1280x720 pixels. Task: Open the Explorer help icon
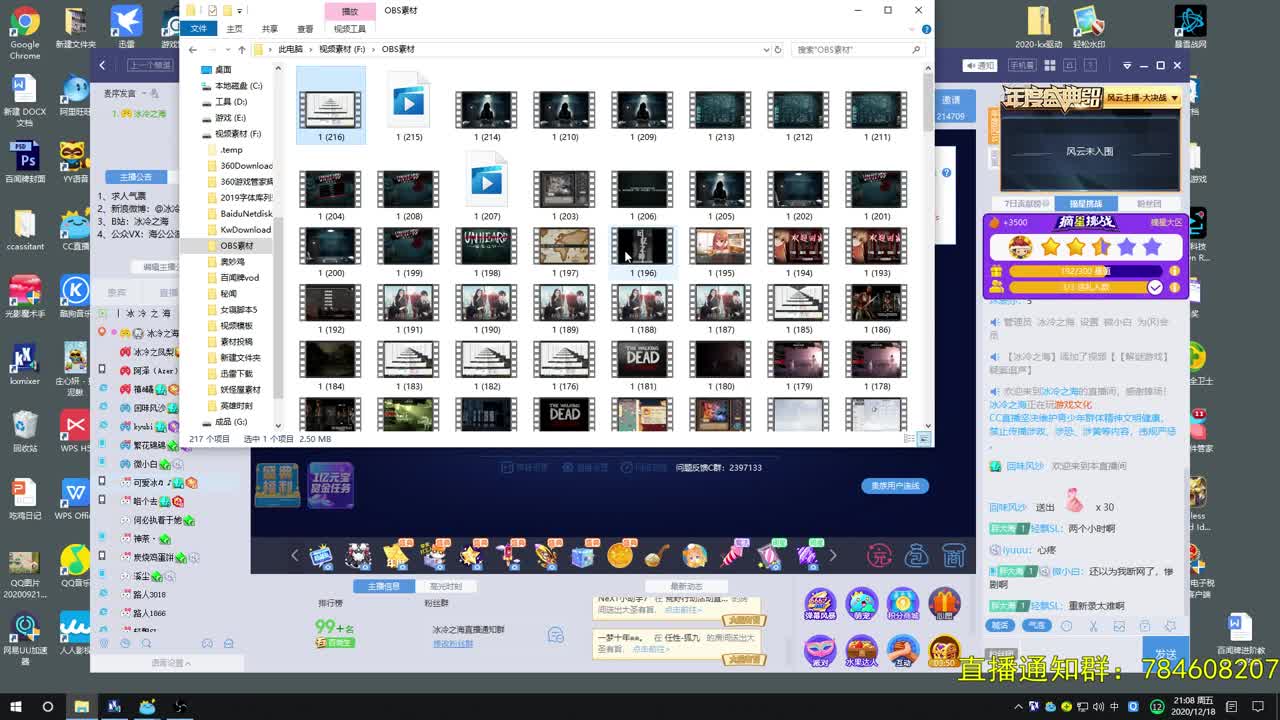(x=926, y=29)
